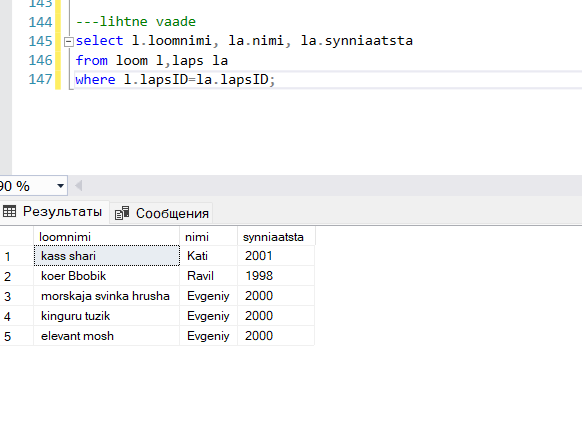Click line number 145 in the margin
This screenshot has height=442, width=582.
[x=40, y=41]
